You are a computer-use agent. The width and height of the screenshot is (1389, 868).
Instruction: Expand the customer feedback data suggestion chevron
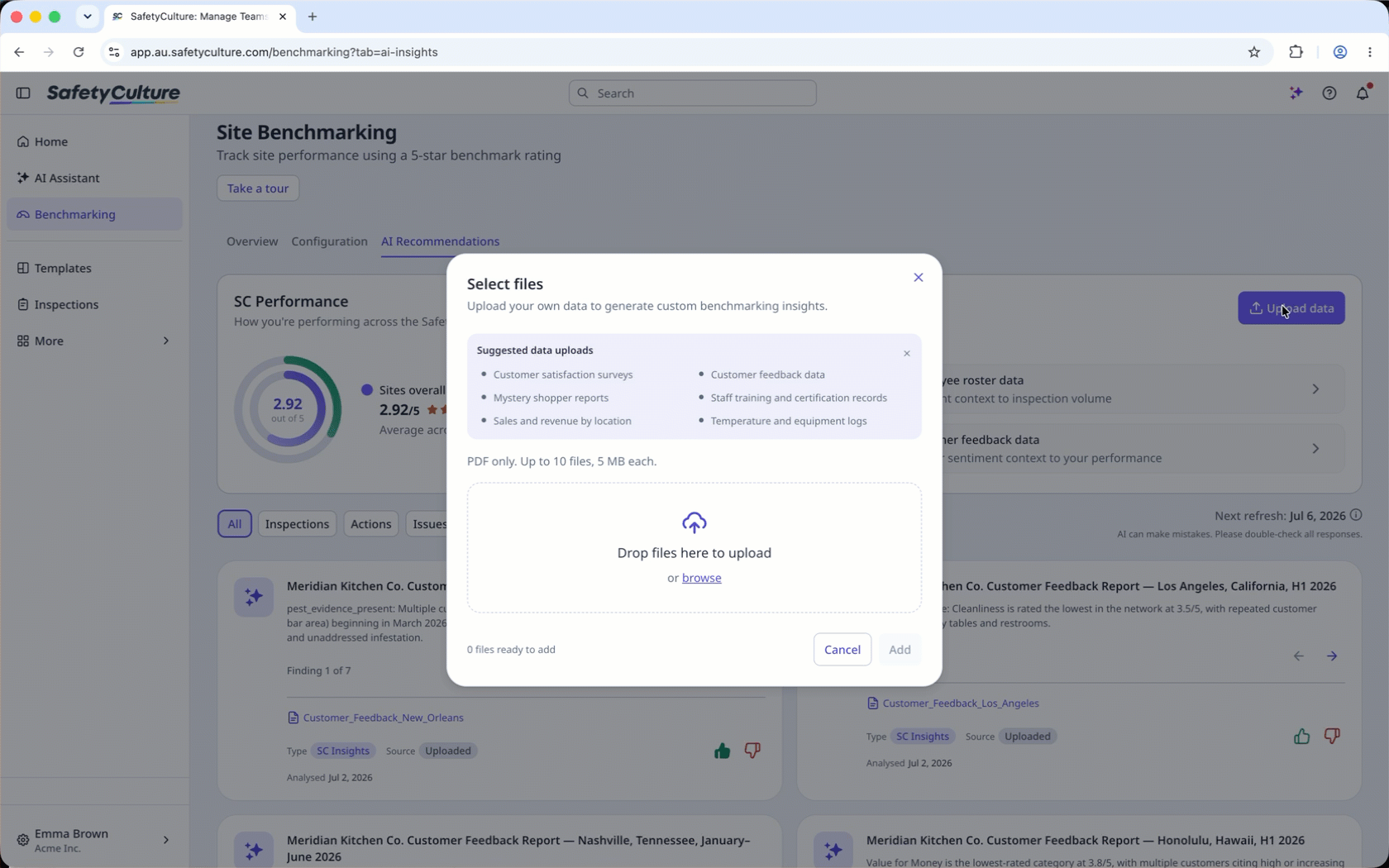[x=1315, y=449]
